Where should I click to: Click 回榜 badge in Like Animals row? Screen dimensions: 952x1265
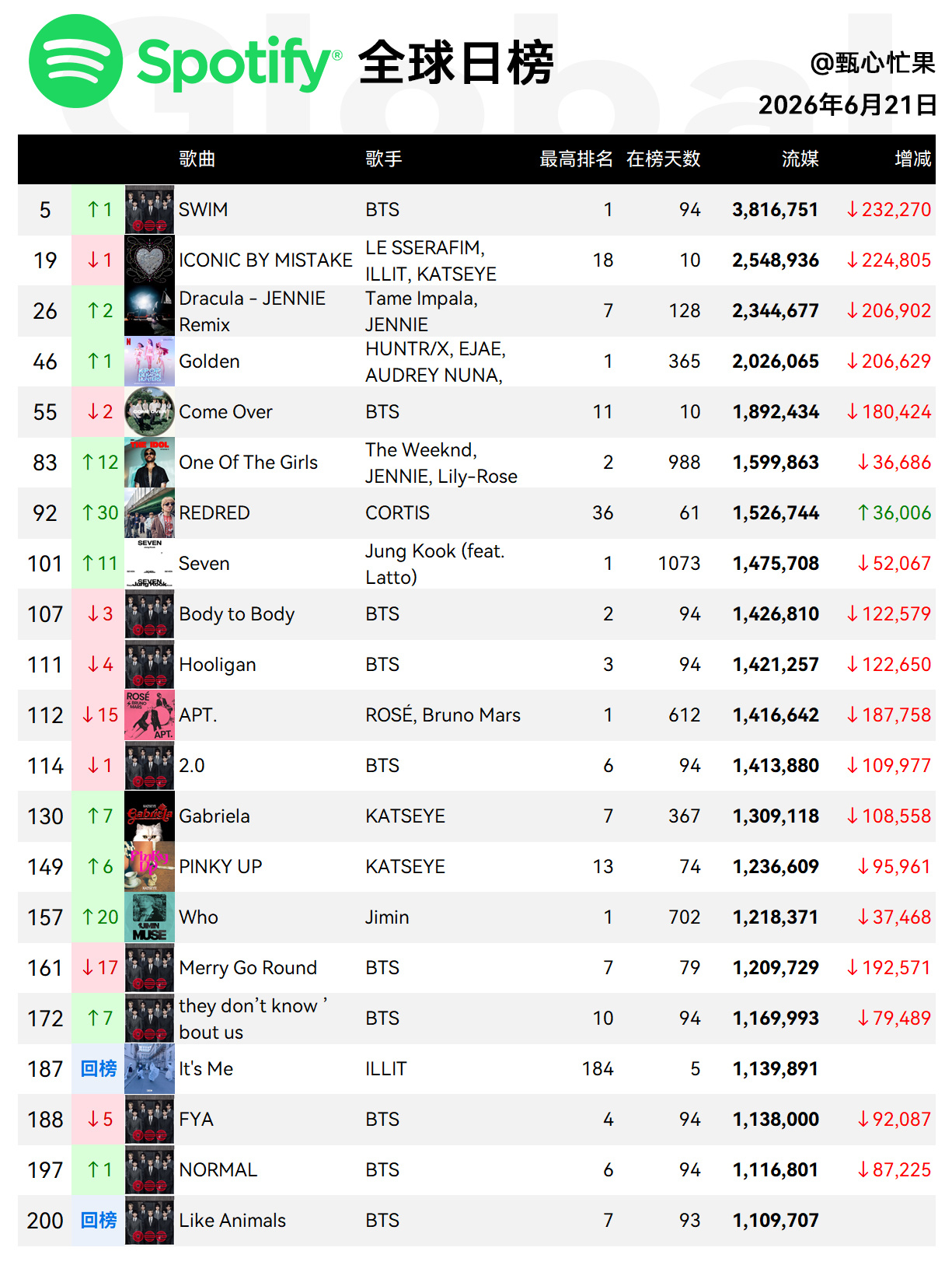(x=99, y=1221)
